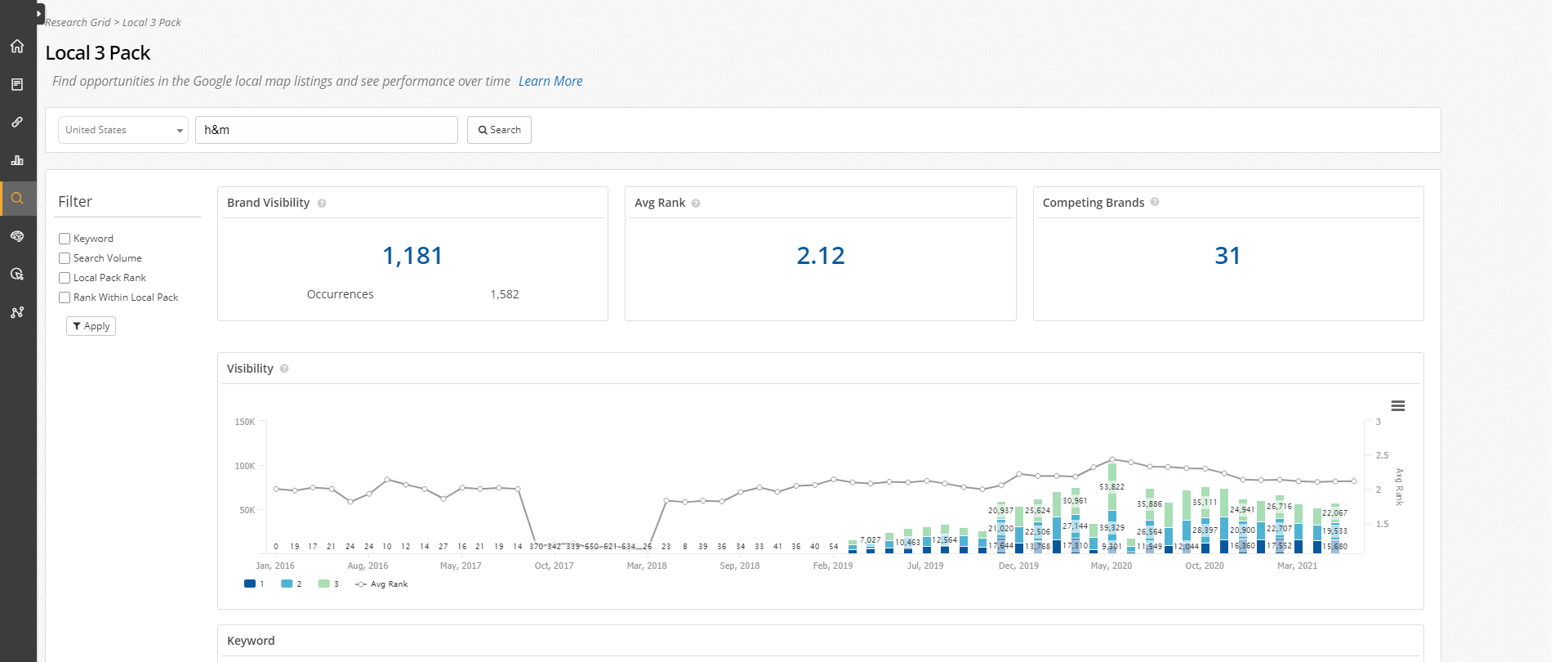Image resolution: width=1568 pixels, height=662 pixels.
Task: Expand the collapsed sidebar arrow
Action: click(x=39, y=14)
